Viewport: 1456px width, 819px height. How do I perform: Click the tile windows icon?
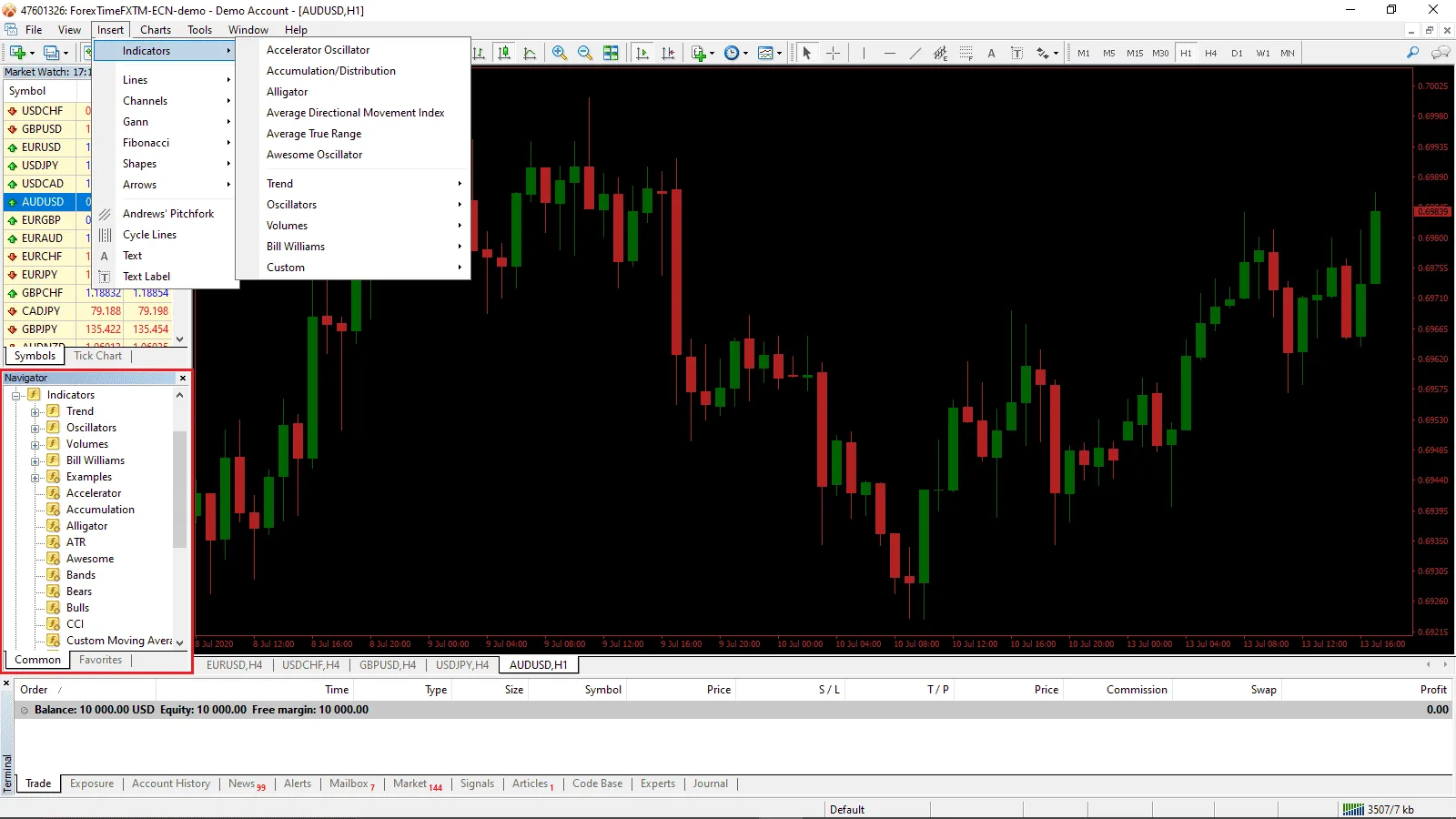pyautogui.click(x=611, y=53)
